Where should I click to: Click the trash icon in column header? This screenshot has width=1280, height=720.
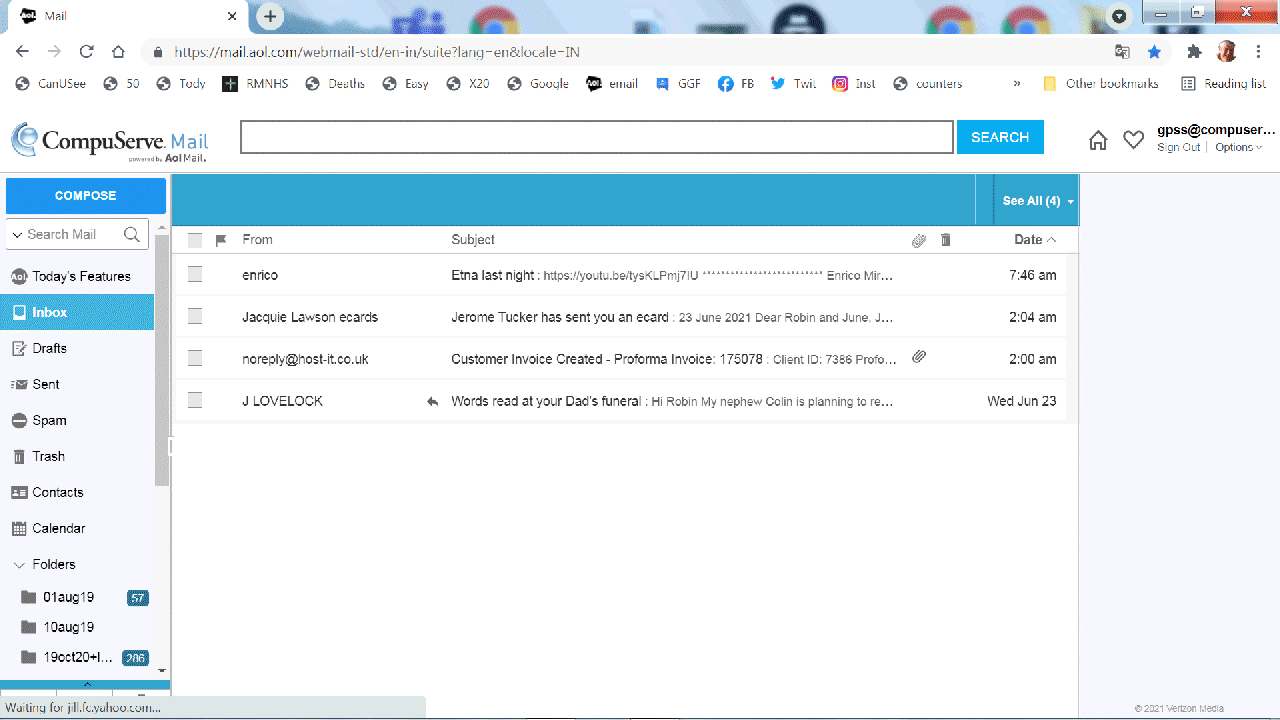946,240
